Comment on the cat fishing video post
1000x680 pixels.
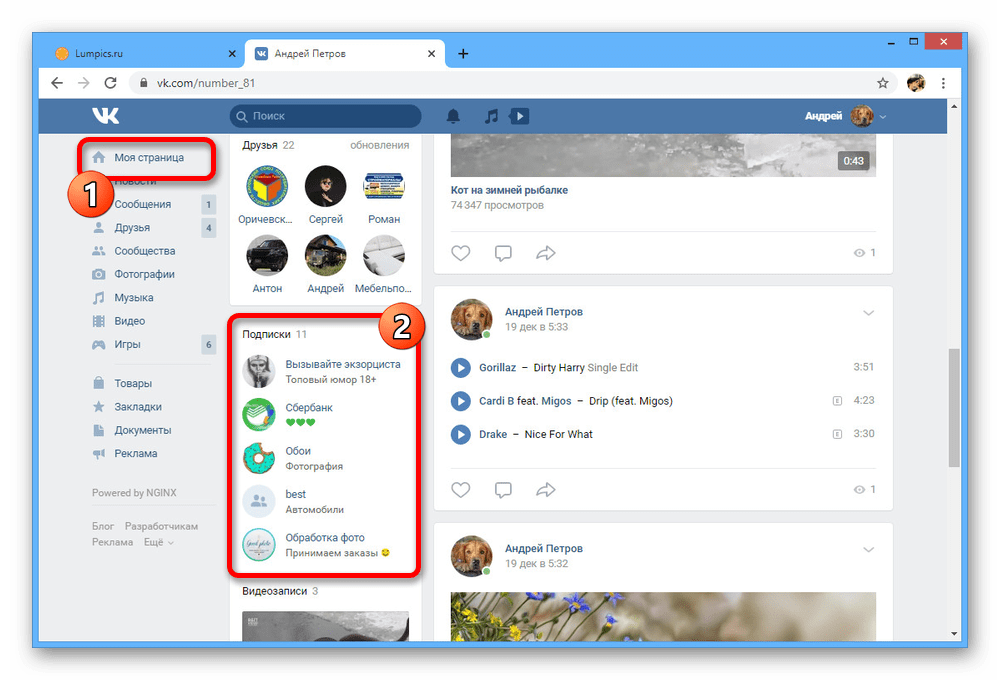click(x=503, y=253)
